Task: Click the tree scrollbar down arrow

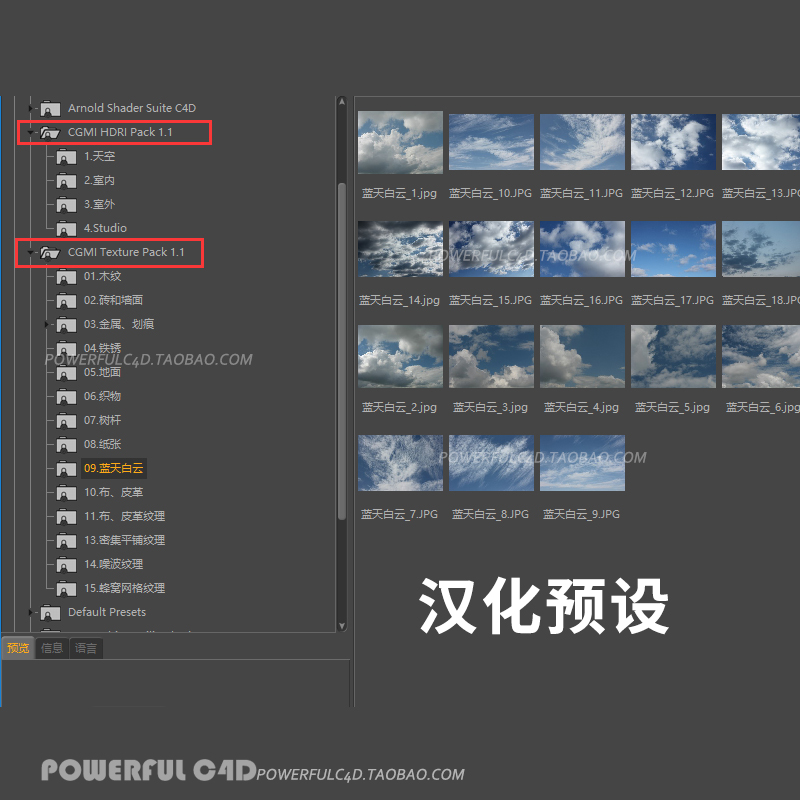Action: coord(342,626)
